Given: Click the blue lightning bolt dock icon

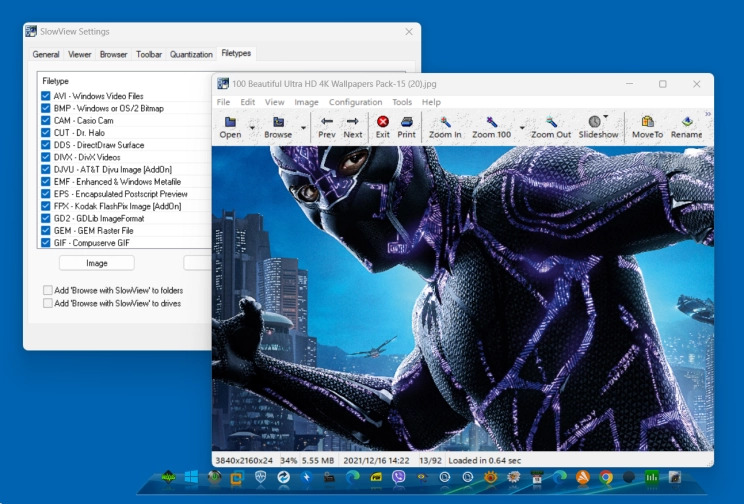Looking at the screenshot, I should pos(307,477).
